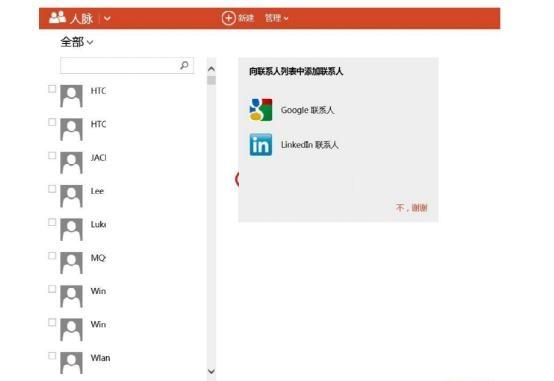Image resolution: width=554 pixels, height=381 pixels.
Task: Click the Lee contact avatar
Action: click(x=71, y=196)
